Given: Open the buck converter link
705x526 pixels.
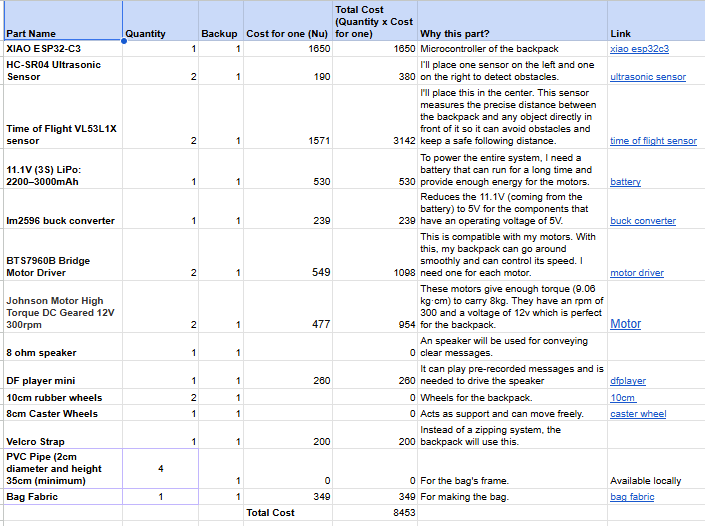Looking at the screenshot, I should [643, 221].
